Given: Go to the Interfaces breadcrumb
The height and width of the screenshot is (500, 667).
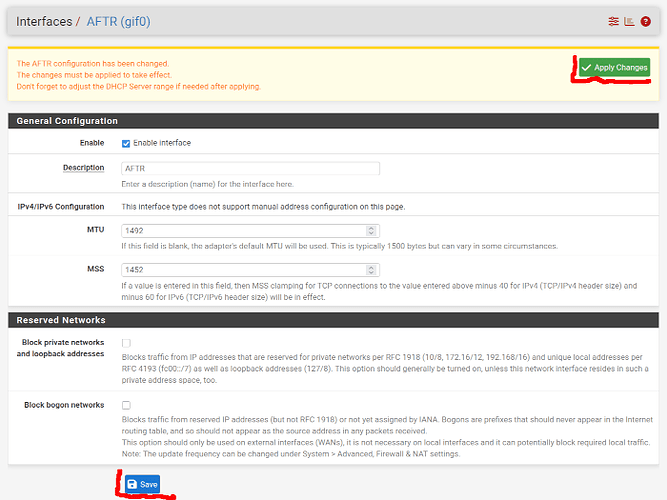Looking at the screenshot, I should pyautogui.click(x=44, y=22).
